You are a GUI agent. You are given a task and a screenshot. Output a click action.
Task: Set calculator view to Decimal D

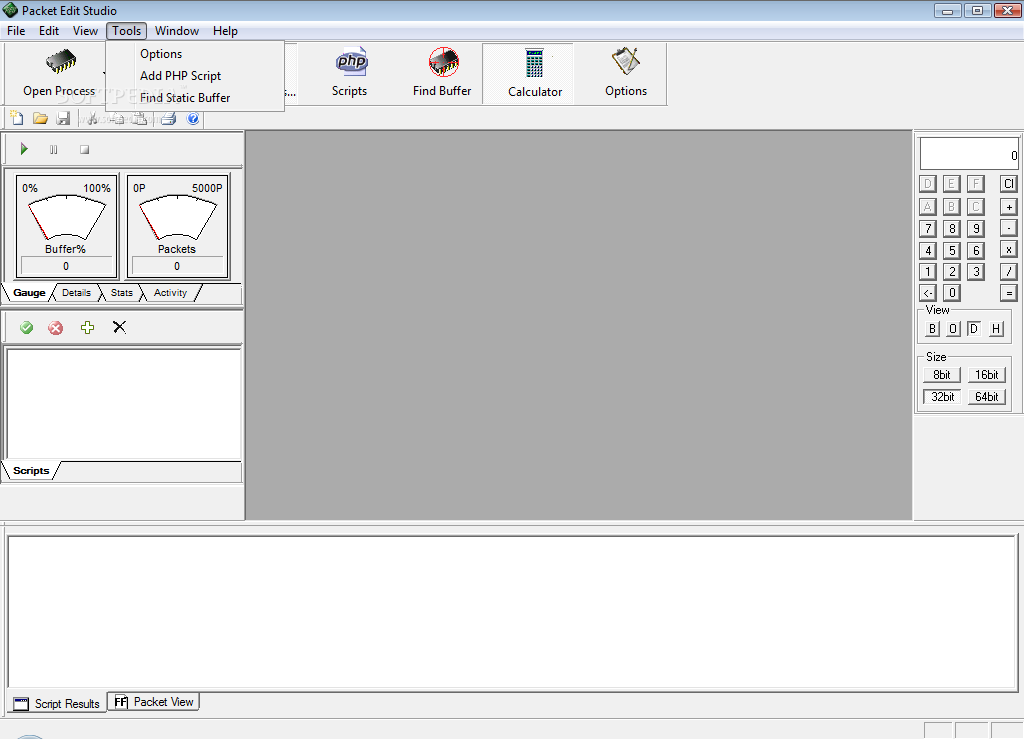point(973,328)
